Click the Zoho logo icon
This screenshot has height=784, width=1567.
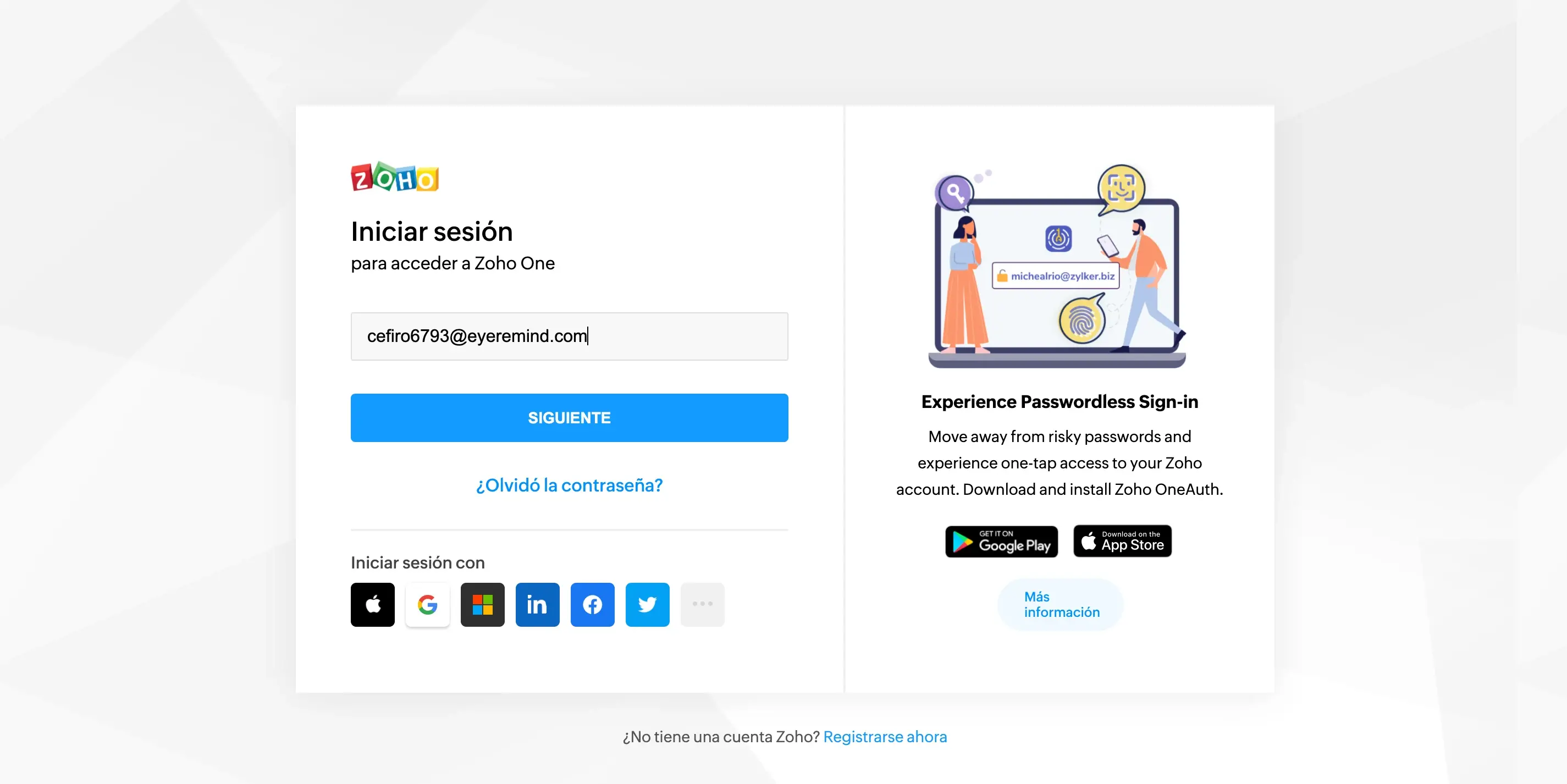click(x=394, y=178)
